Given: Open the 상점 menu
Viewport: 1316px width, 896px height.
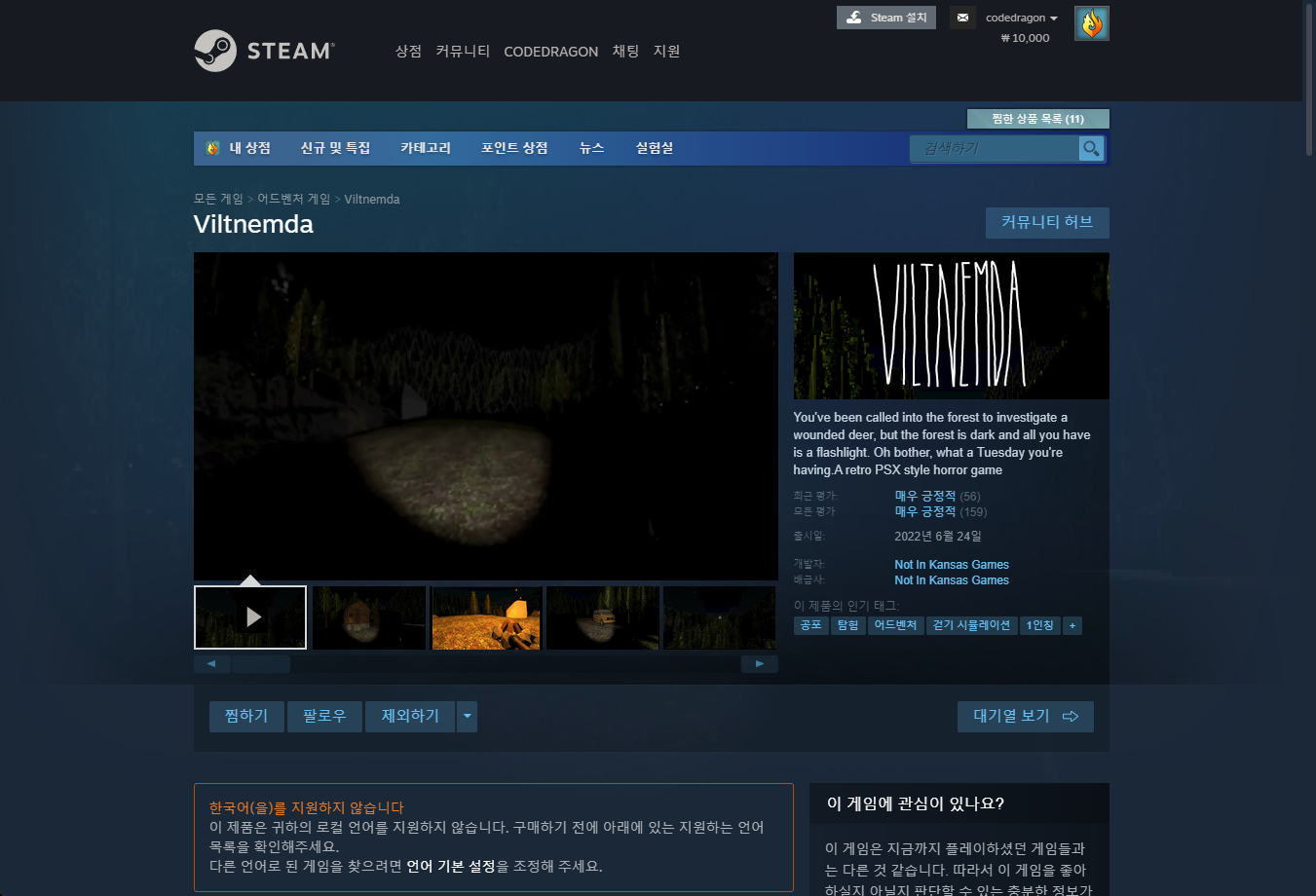Looking at the screenshot, I should pos(408,51).
